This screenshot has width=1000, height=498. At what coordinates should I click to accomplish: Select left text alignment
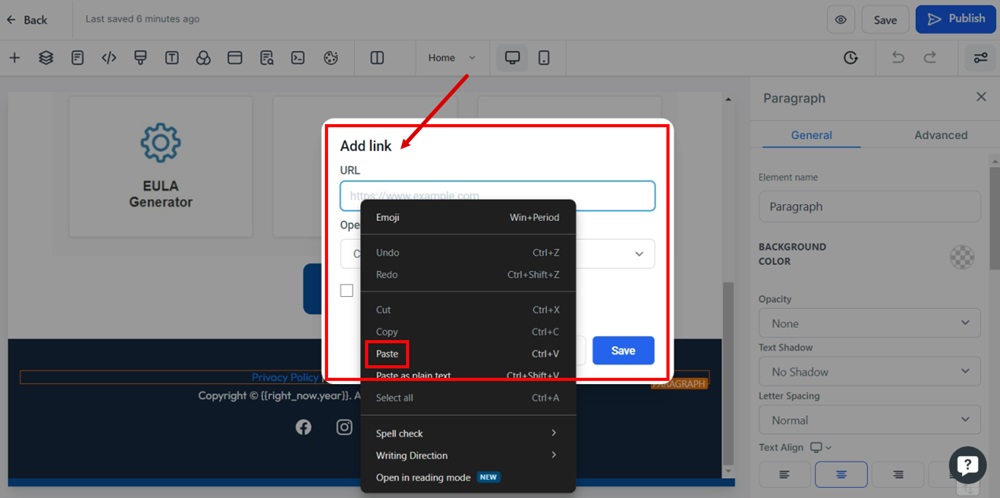coord(784,474)
